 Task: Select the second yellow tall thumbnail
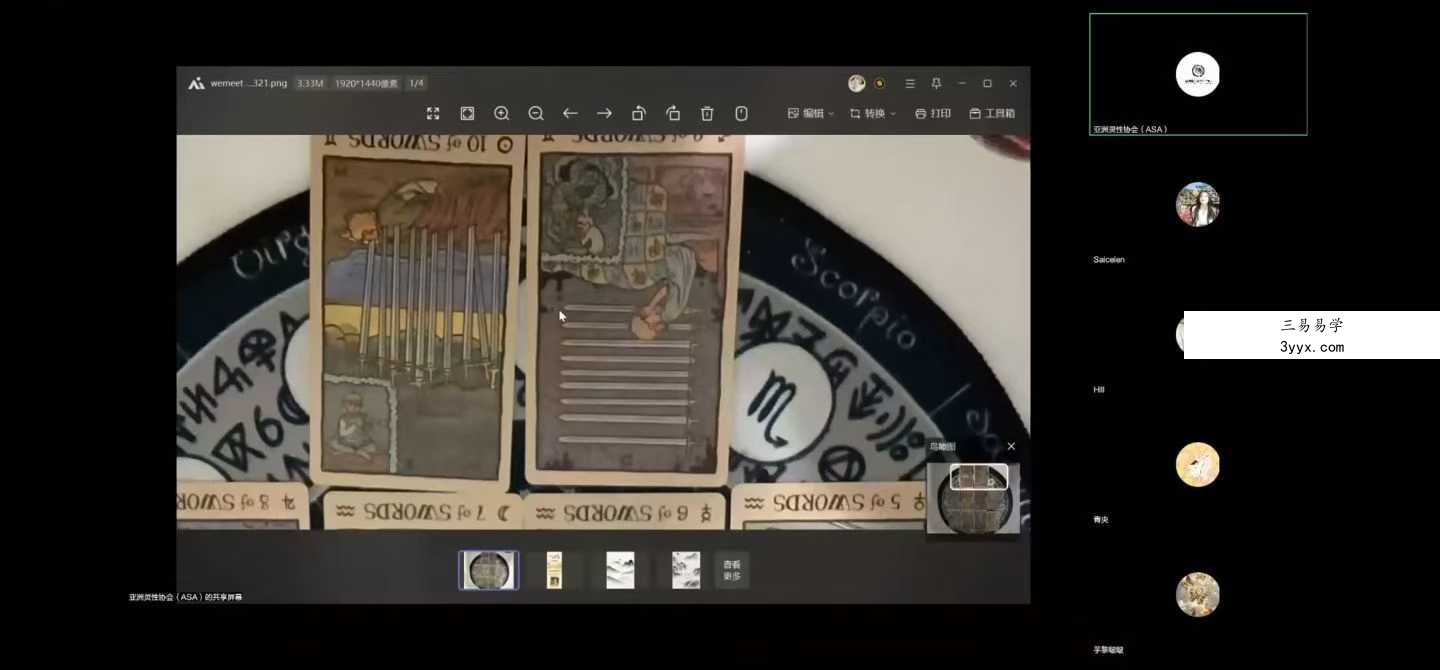click(554, 570)
